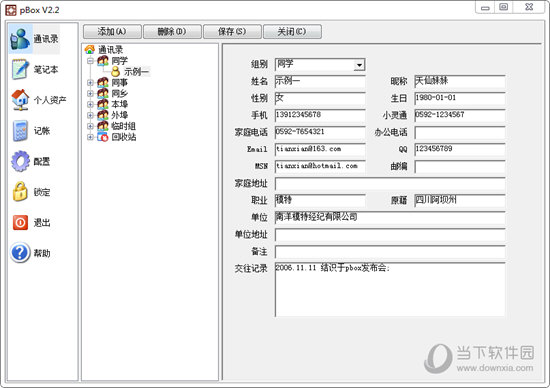550x388 pixels.
Task: Click the 临时组 group icon in tree
Action: 102,126
